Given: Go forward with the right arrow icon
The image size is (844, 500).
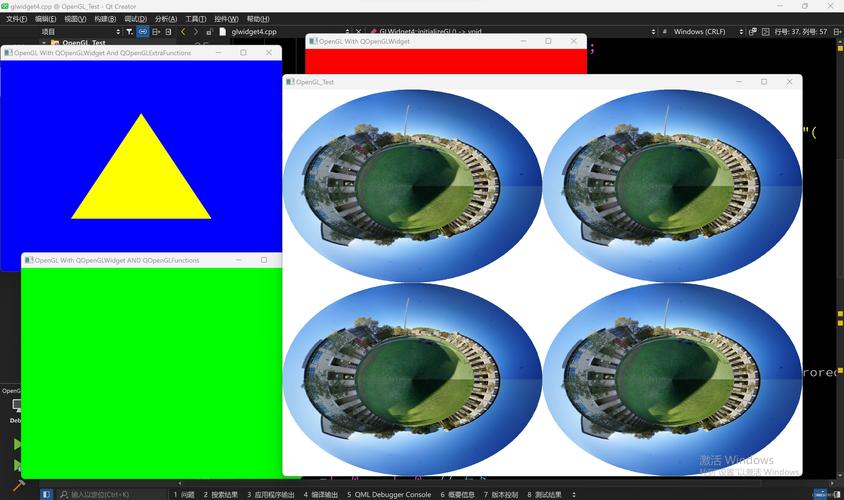Looking at the screenshot, I should (x=195, y=32).
